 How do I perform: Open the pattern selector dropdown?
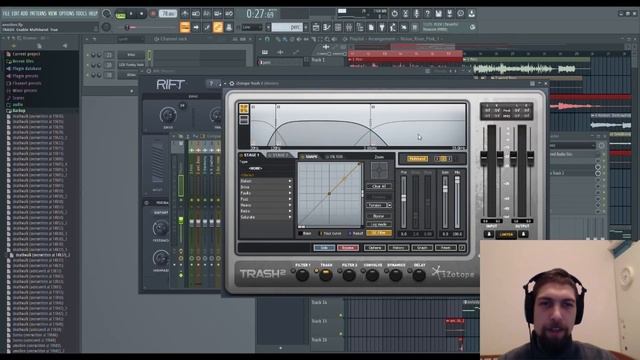click(287, 27)
